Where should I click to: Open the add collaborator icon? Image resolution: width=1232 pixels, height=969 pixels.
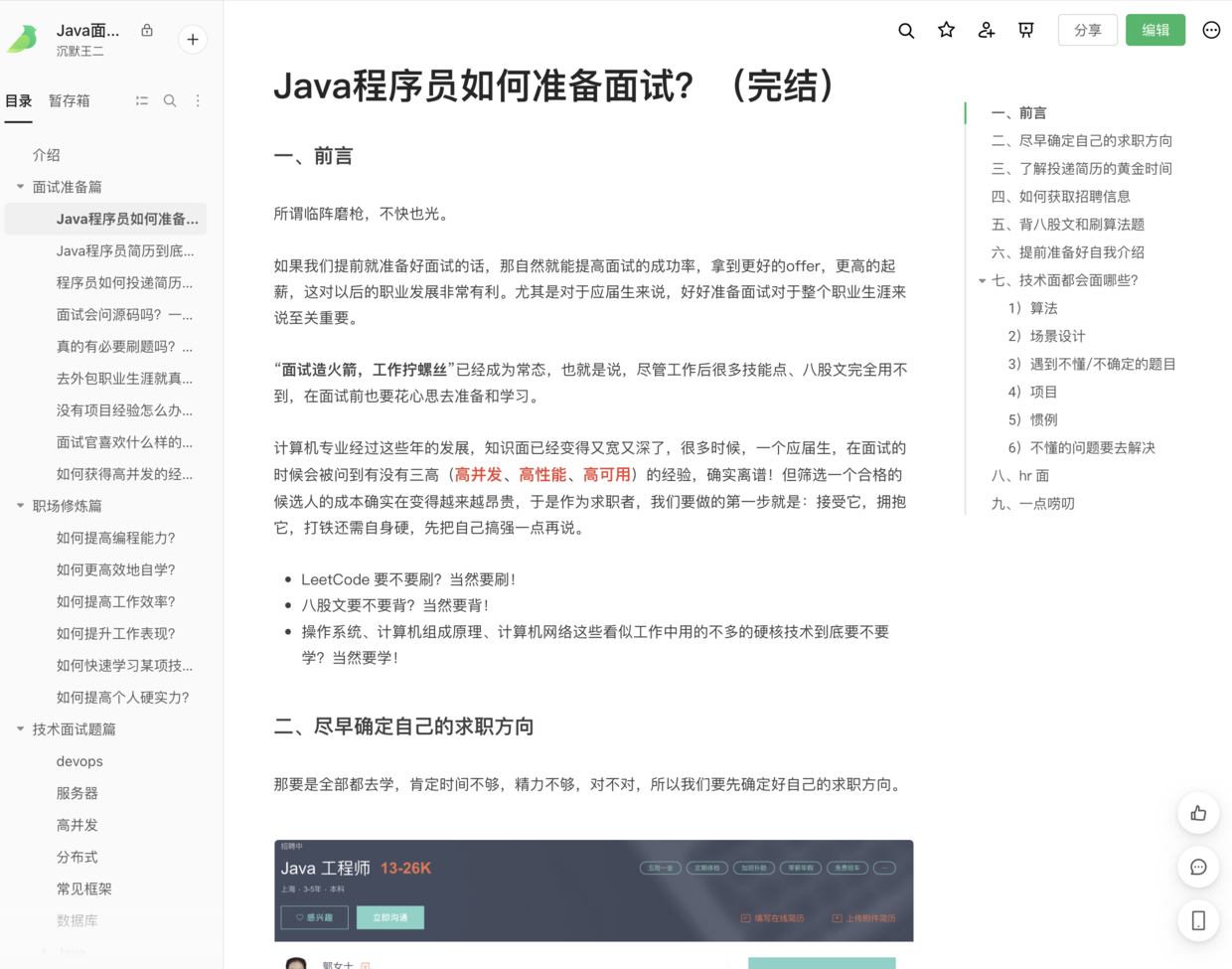(986, 31)
